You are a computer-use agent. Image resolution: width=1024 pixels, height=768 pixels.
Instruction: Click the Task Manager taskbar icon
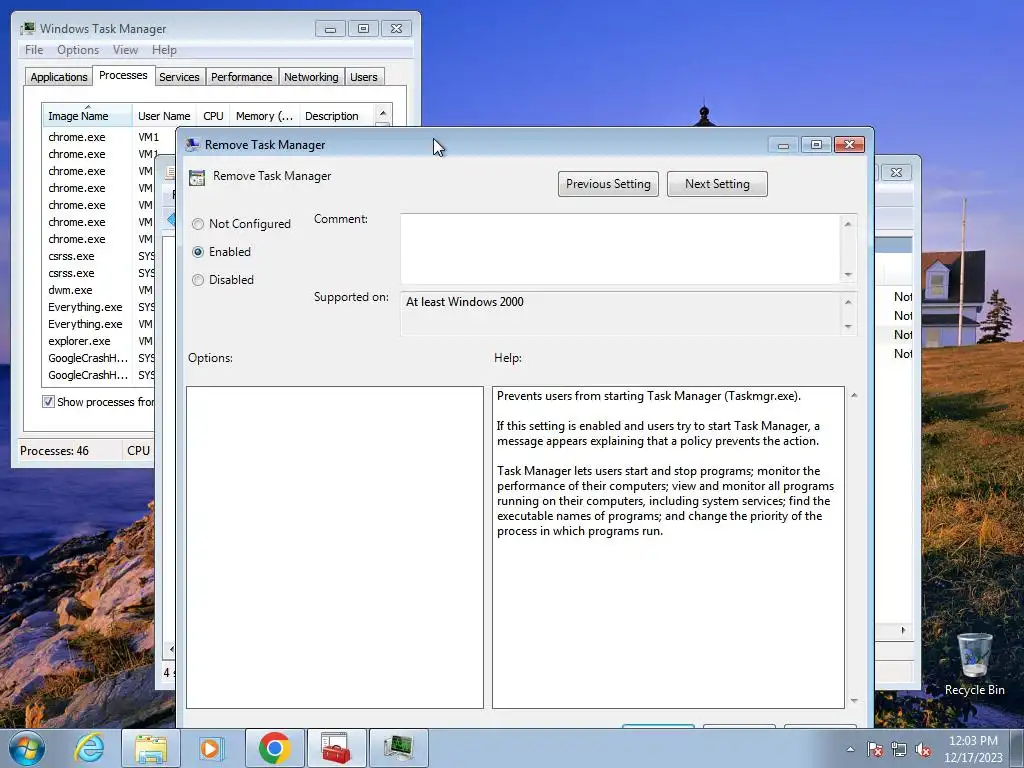point(399,748)
